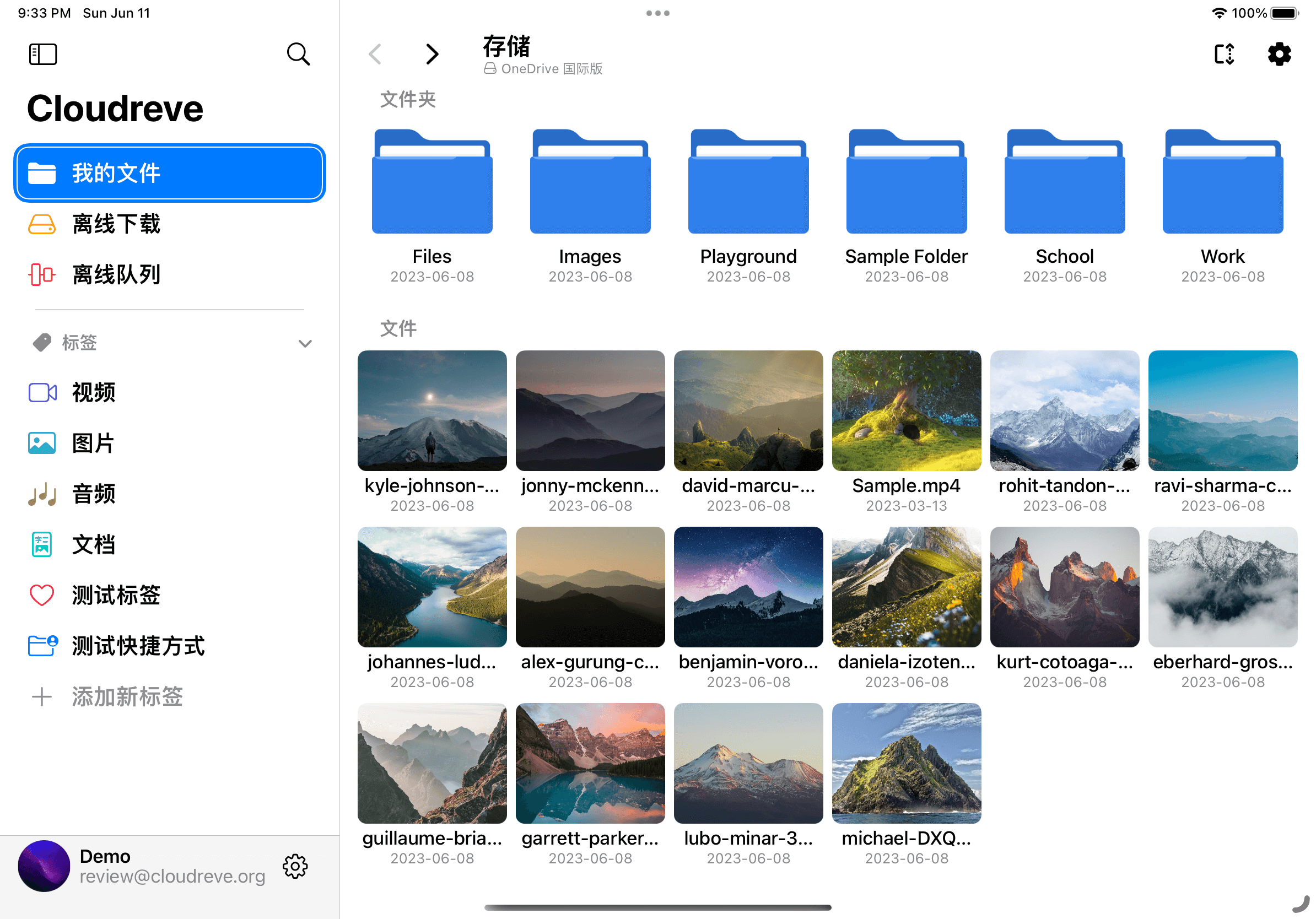Open ravi-sharma image thumbnail
The height and width of the screenshot is (919, 1316).
point(1223,410)
